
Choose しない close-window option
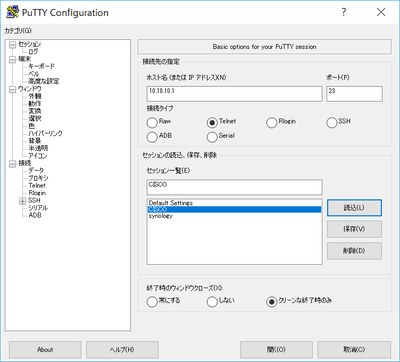click(212, 302)
